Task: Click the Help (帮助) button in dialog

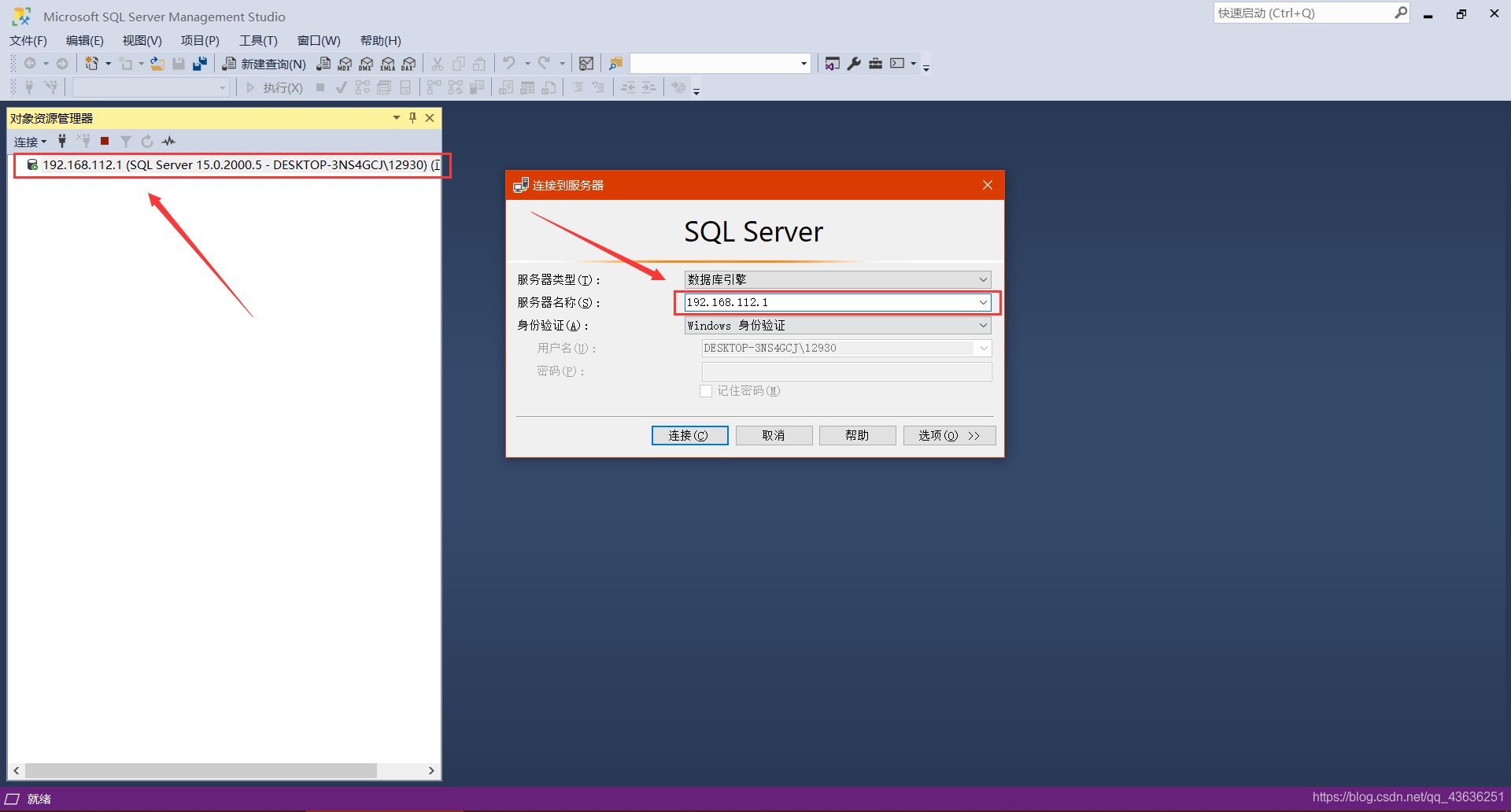Action: point(857,435)
